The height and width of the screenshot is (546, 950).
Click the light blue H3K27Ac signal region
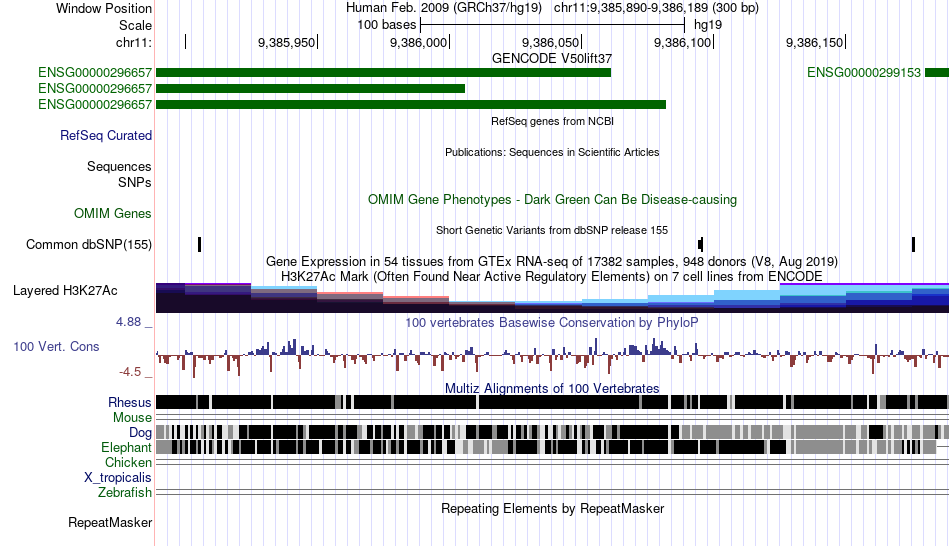[x=746, y=295]
